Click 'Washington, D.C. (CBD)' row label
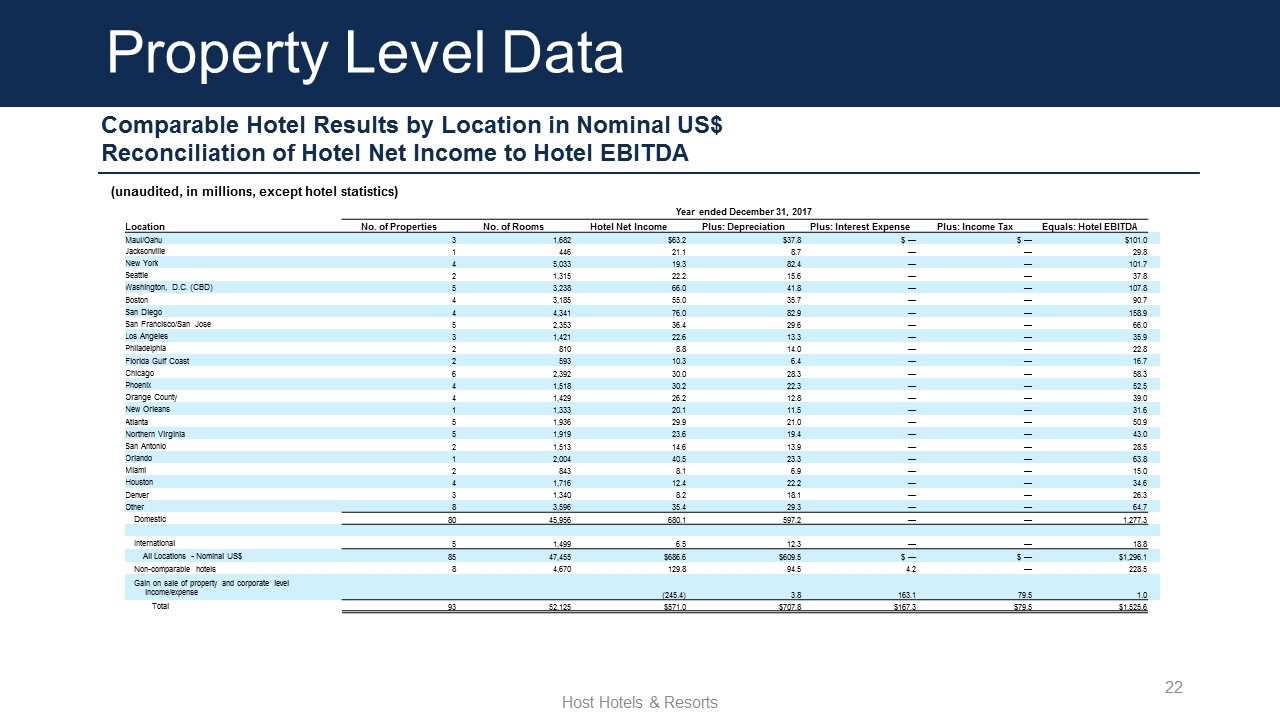The height and width of the screenshot is (720, 1280). 168,287
